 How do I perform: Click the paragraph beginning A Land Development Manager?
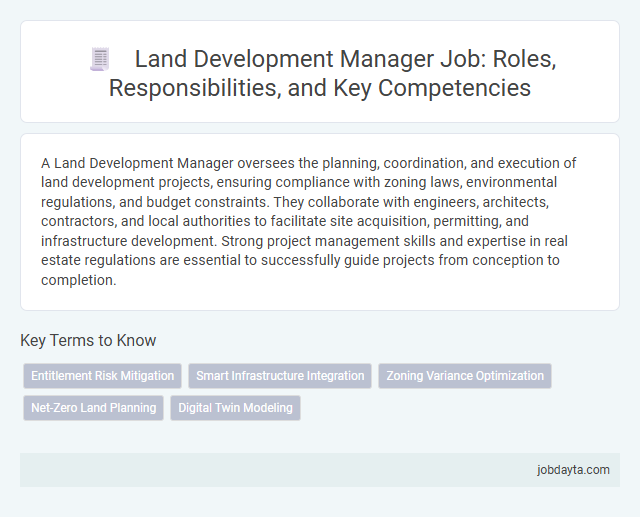point(308,221)
